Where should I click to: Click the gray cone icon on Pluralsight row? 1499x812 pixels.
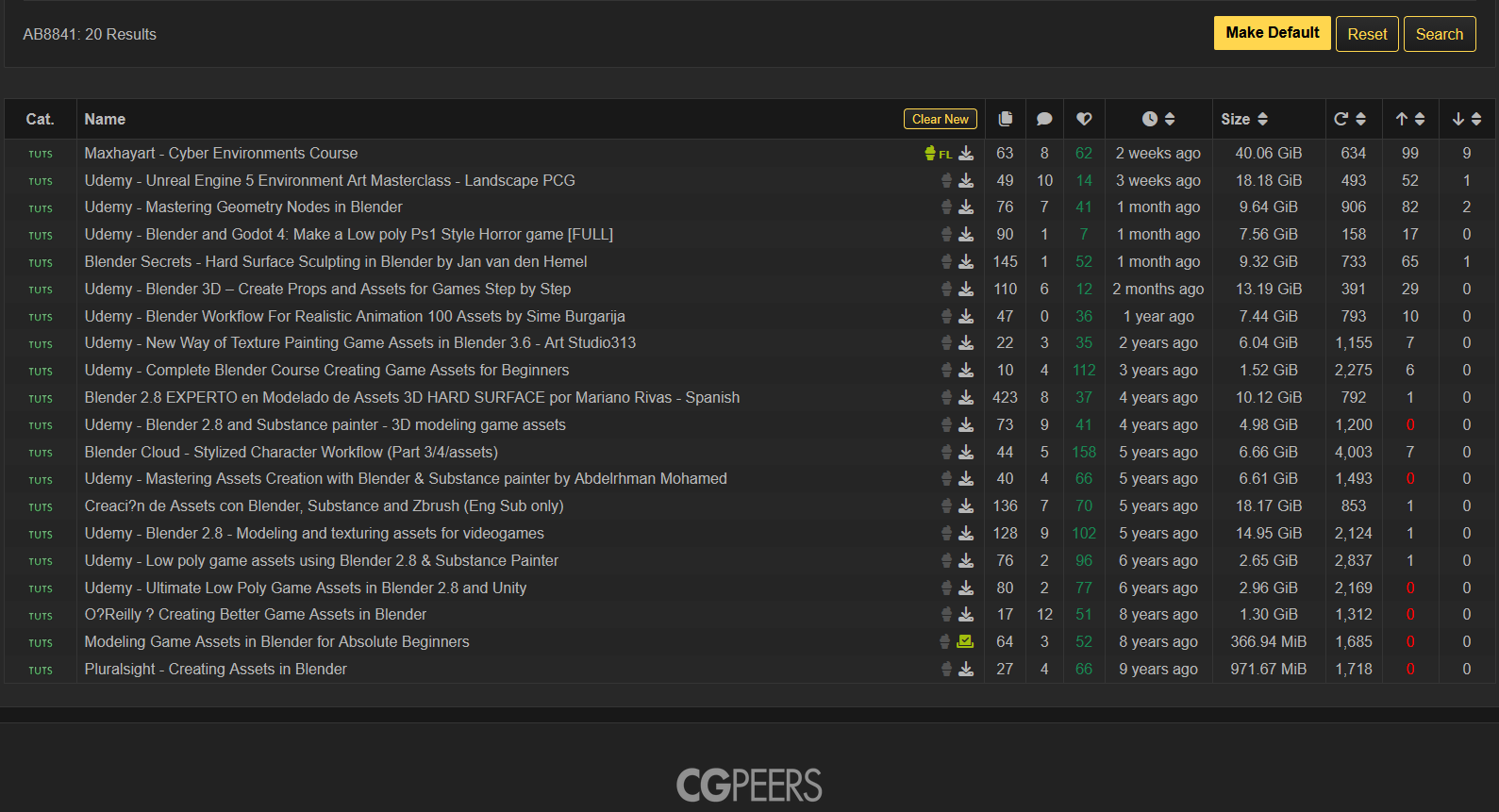pyautogui.click(x=946, y=669)
